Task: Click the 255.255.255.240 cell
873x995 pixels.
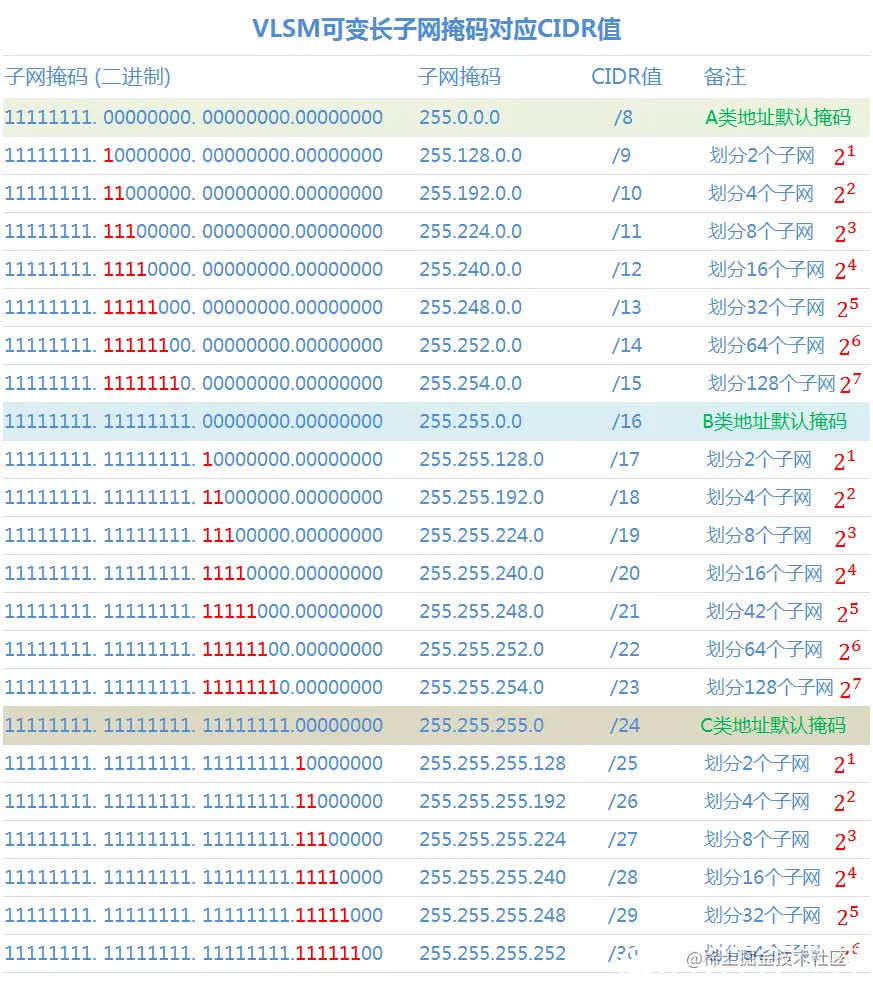Action: (492, 878)
